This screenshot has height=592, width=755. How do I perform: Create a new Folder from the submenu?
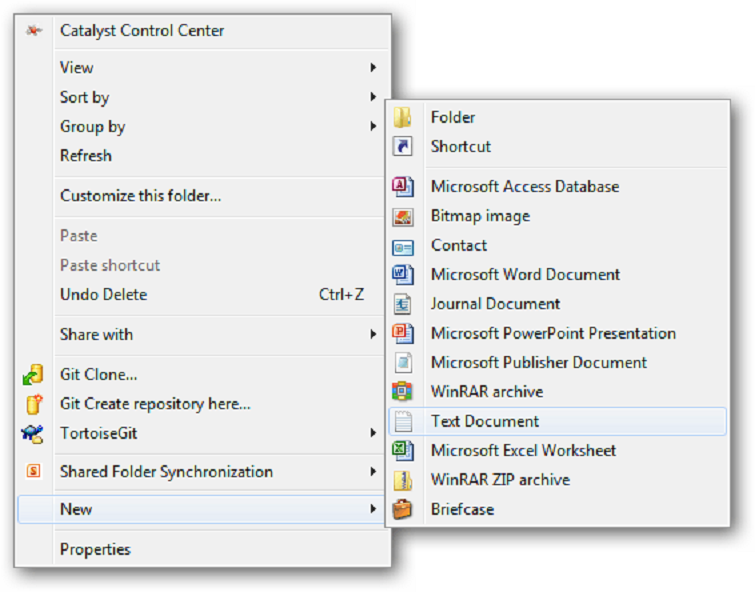click(453, 118)
